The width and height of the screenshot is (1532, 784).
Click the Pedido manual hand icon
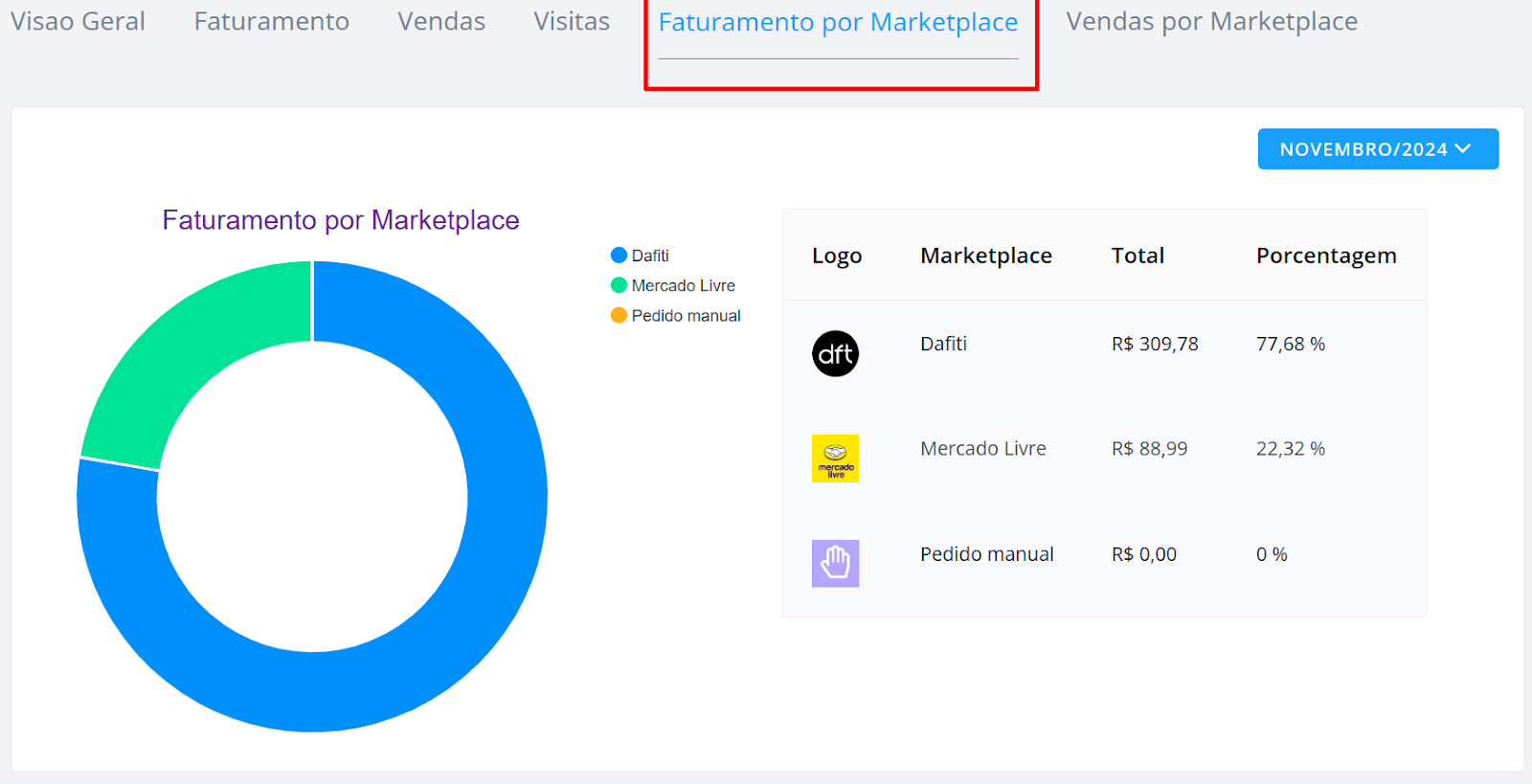click(x=835, y=563)
